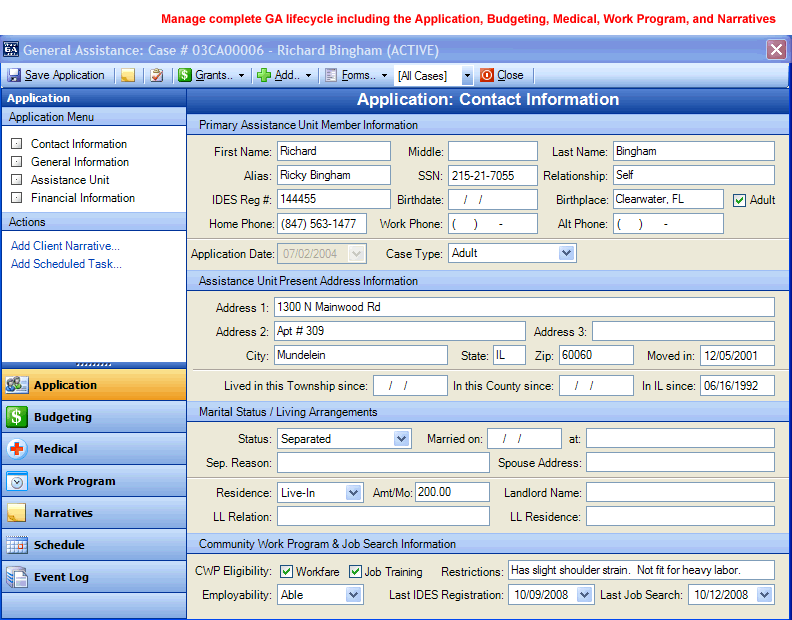
Task: Switch to the Budgeting section
Action: [x=94, y=417]
